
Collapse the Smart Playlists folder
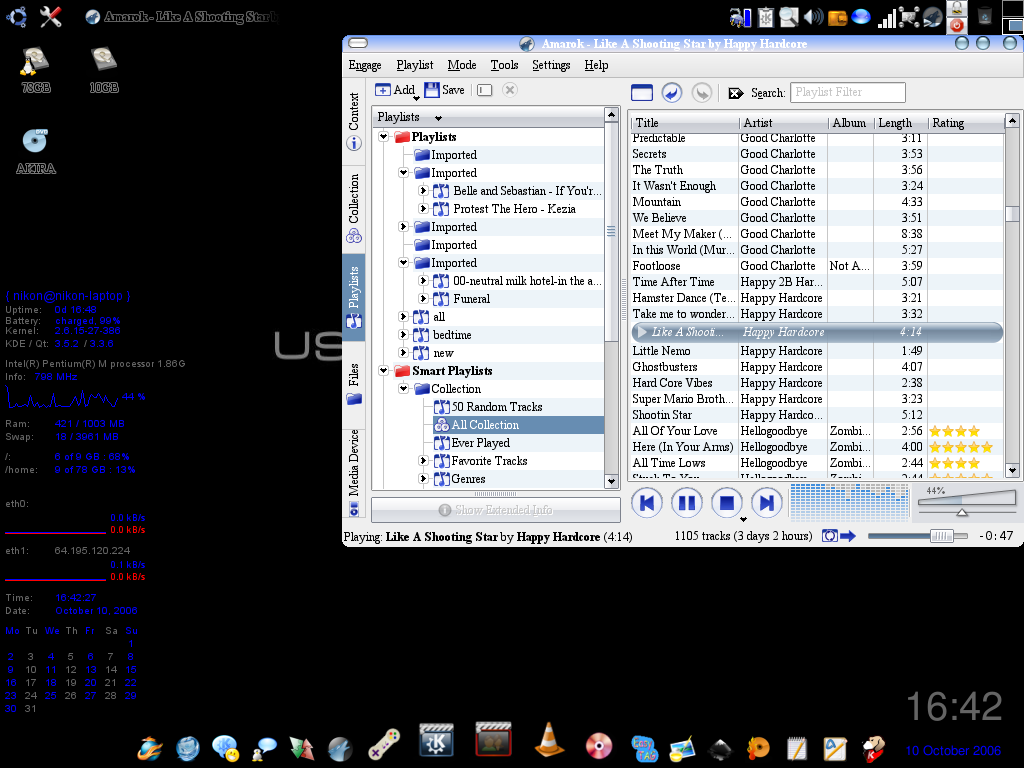384,370
